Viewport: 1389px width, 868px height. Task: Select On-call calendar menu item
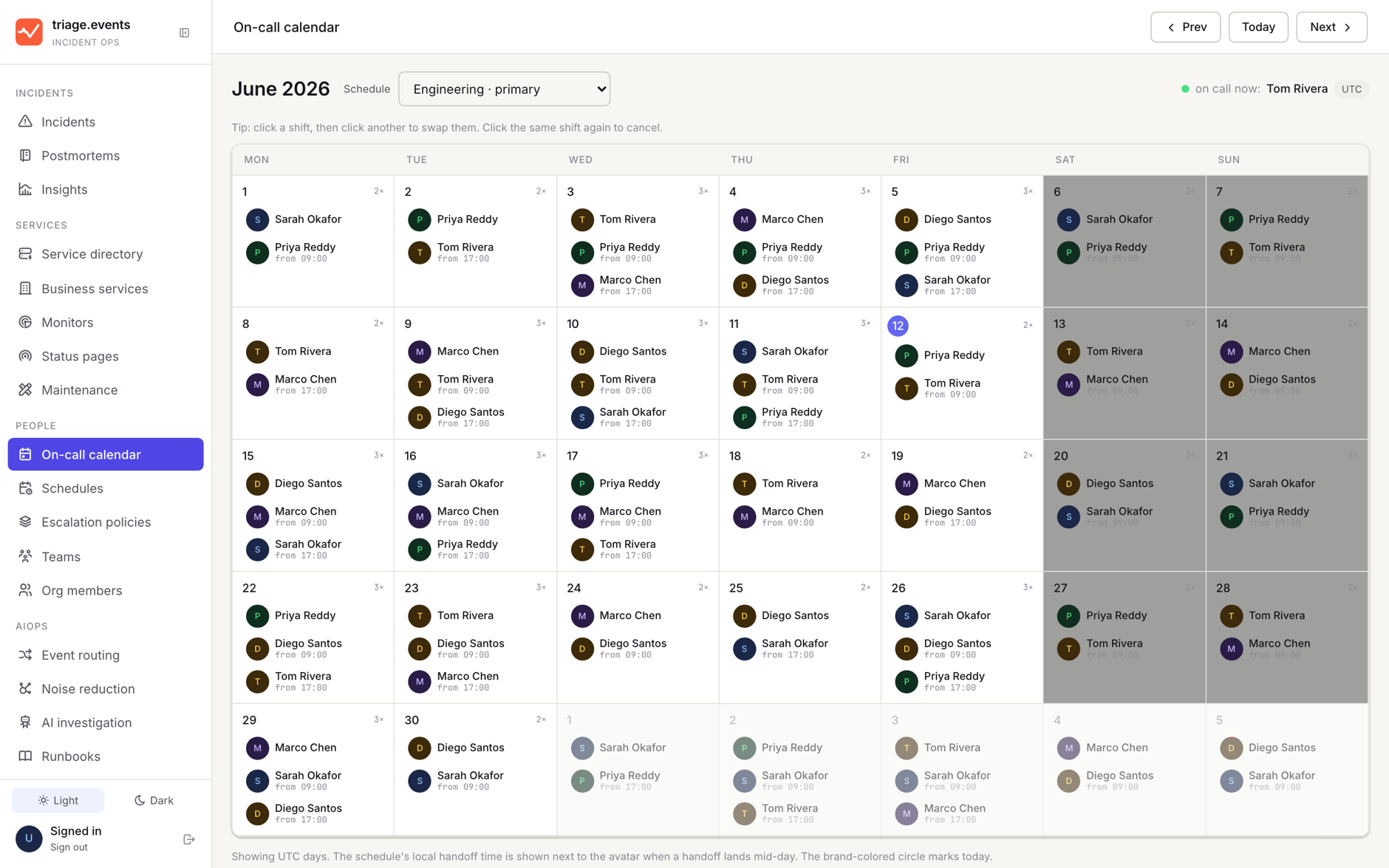[106, 454]
